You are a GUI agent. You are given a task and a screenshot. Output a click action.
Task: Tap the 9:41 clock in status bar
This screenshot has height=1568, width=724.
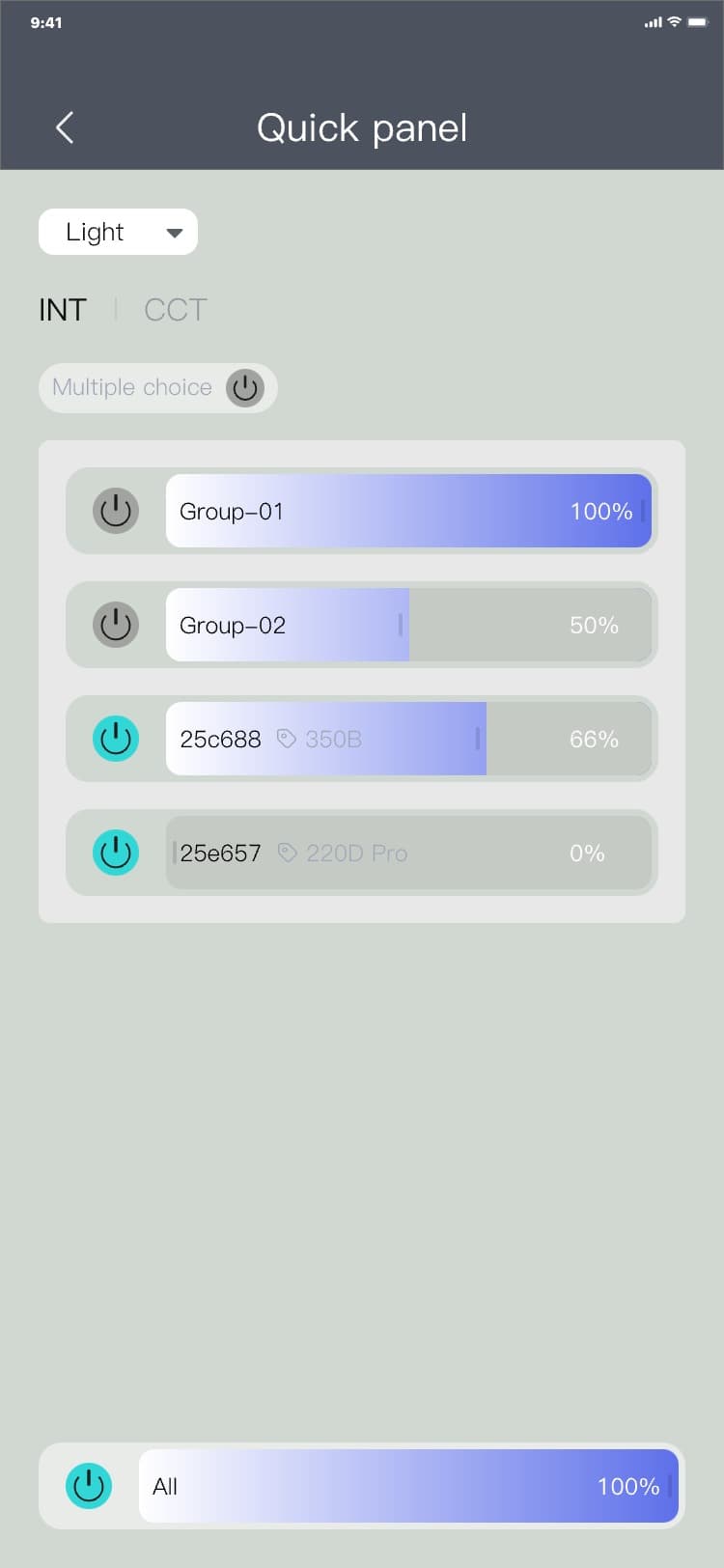46,22
